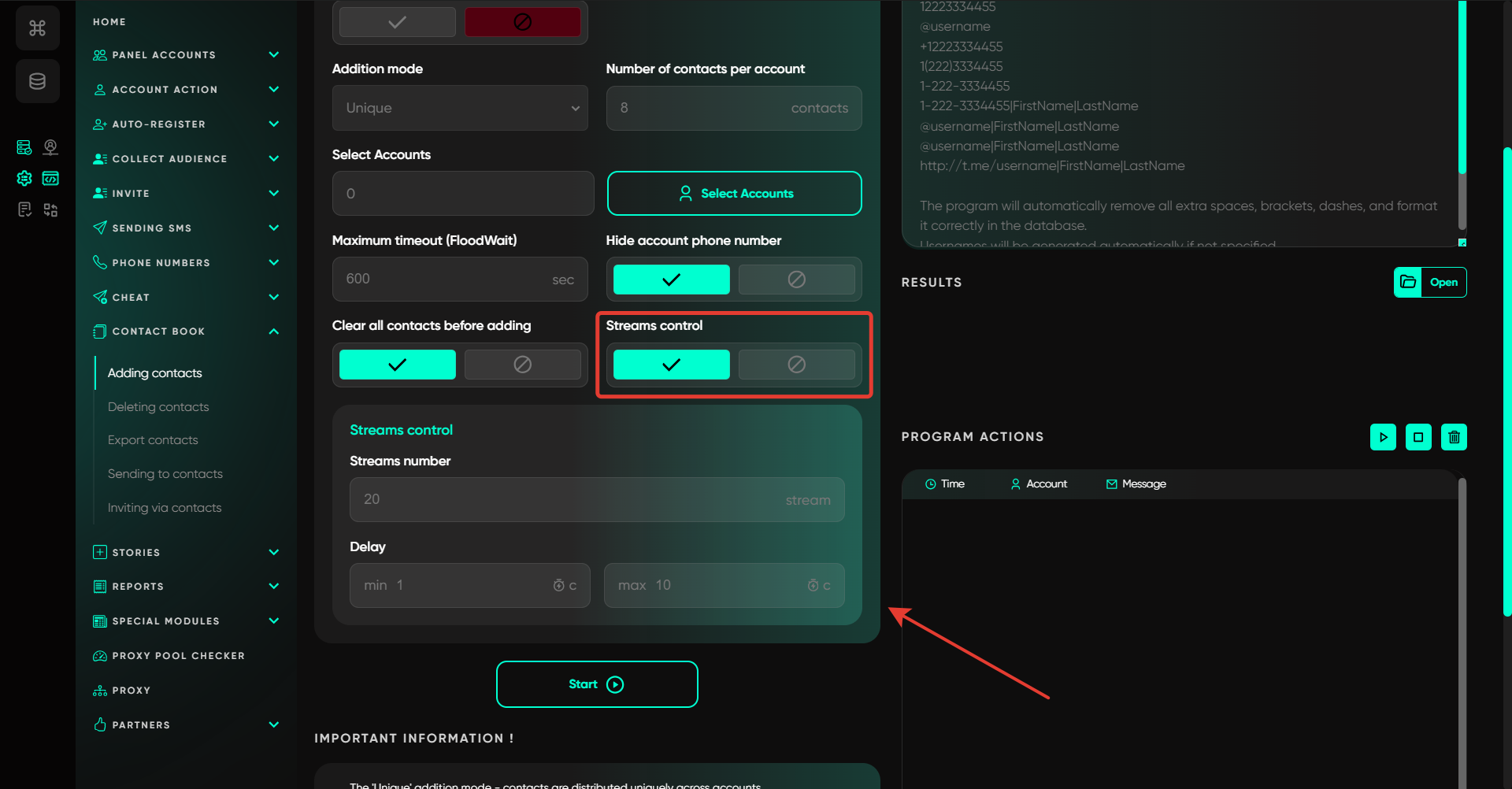Click the gear settings icon in the left rail
Screen dimensions: 1512x789
pyautogui.click(x=24, y=179)
